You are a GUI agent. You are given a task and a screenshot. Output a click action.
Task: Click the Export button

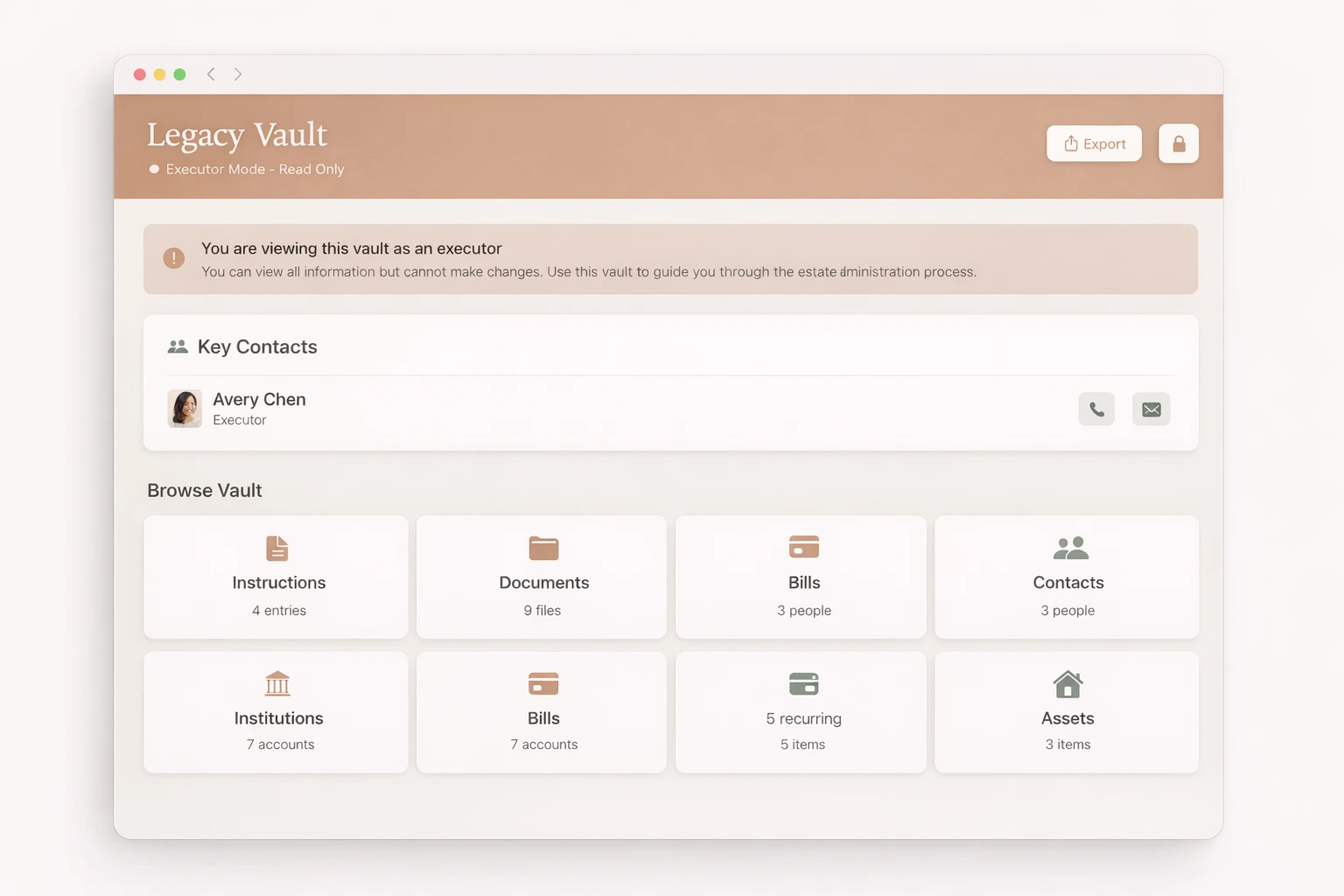tap(1094, 143)
